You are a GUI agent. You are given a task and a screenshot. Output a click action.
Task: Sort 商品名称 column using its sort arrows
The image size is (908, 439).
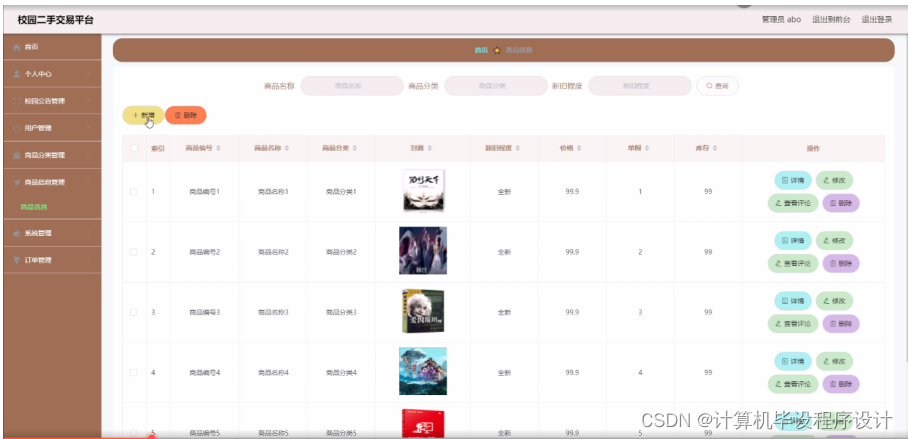[x=287, y=148]
